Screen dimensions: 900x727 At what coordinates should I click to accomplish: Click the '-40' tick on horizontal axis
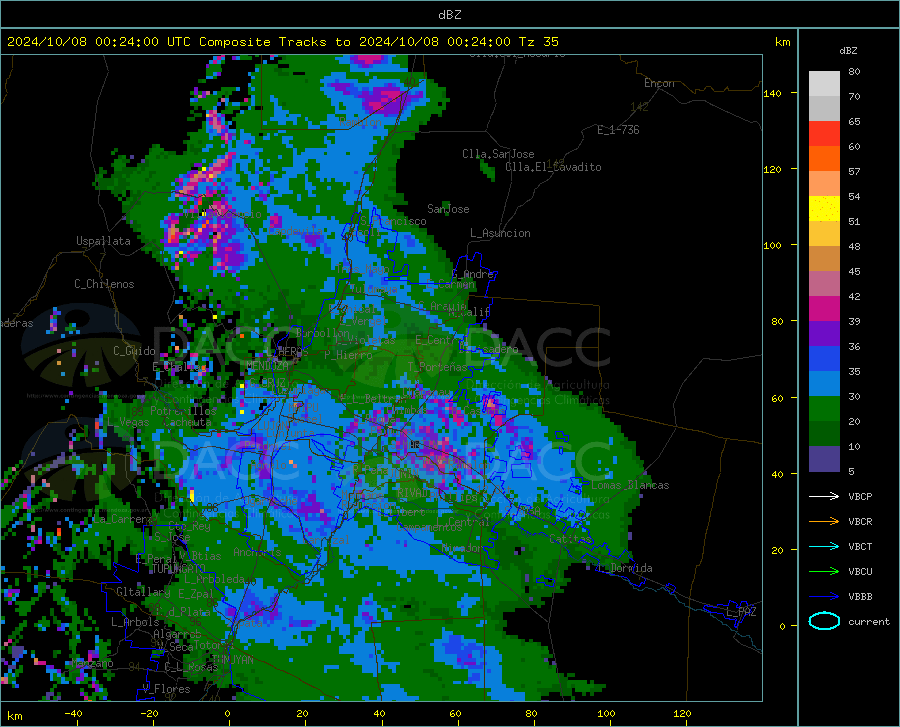pyautogui.click(x=73, y=714)
